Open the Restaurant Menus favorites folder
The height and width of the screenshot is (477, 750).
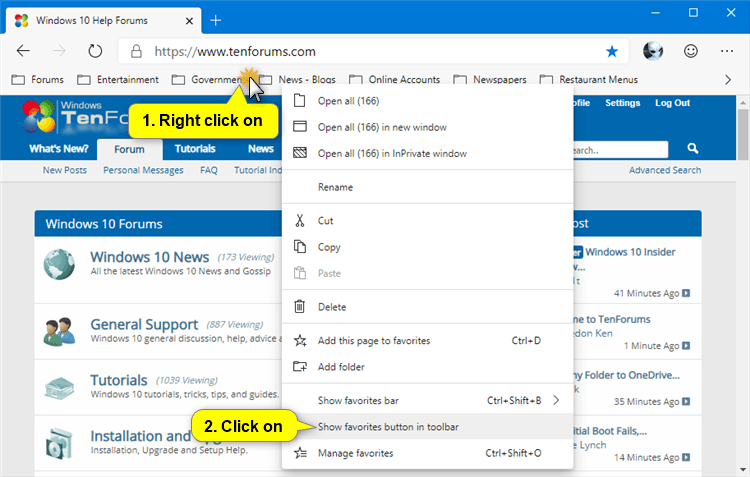tap(589, 79)
